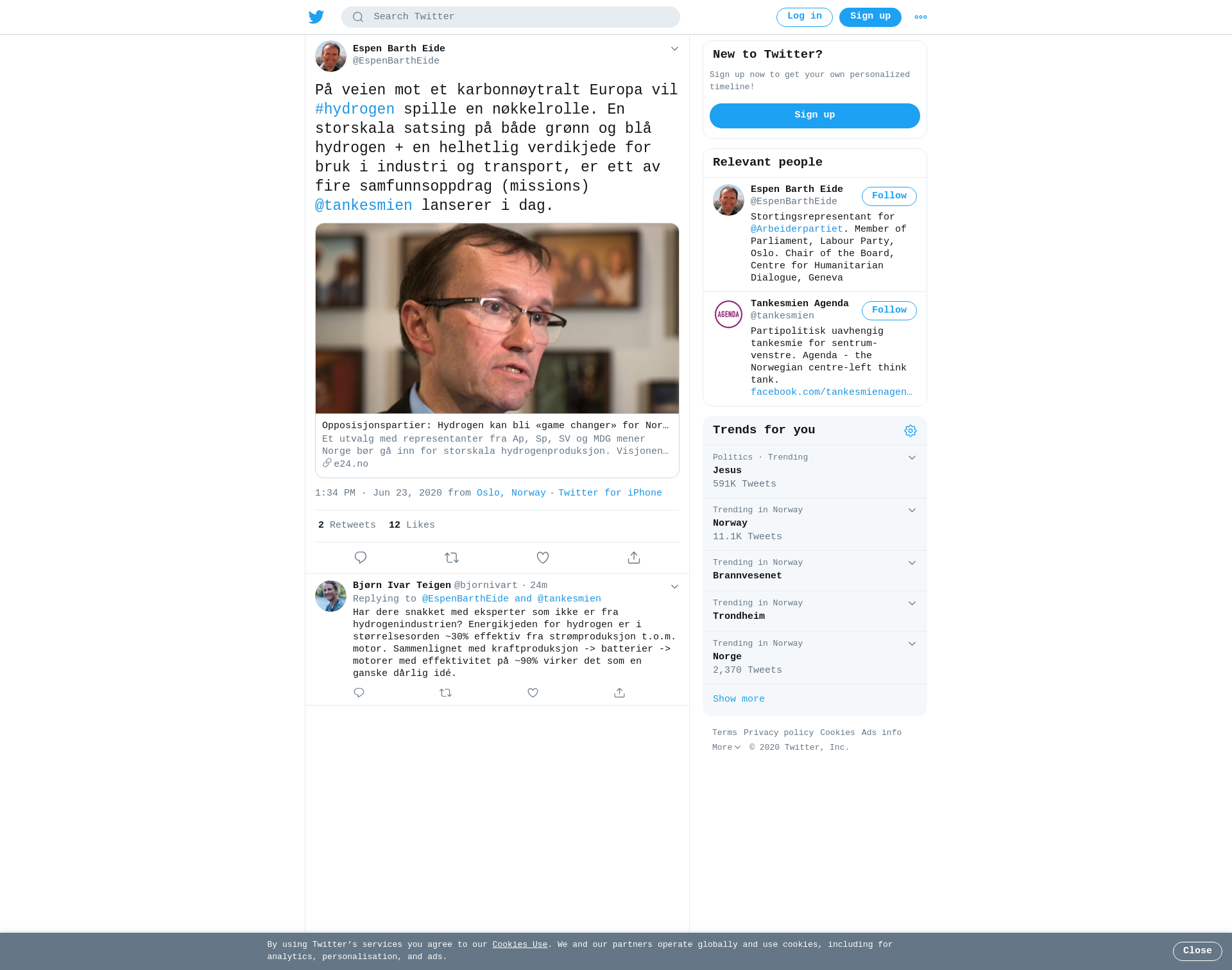This screenshot has width=1232, height=970.
Task: Focus the Search Twitter field
Action: tap(511, 17)
